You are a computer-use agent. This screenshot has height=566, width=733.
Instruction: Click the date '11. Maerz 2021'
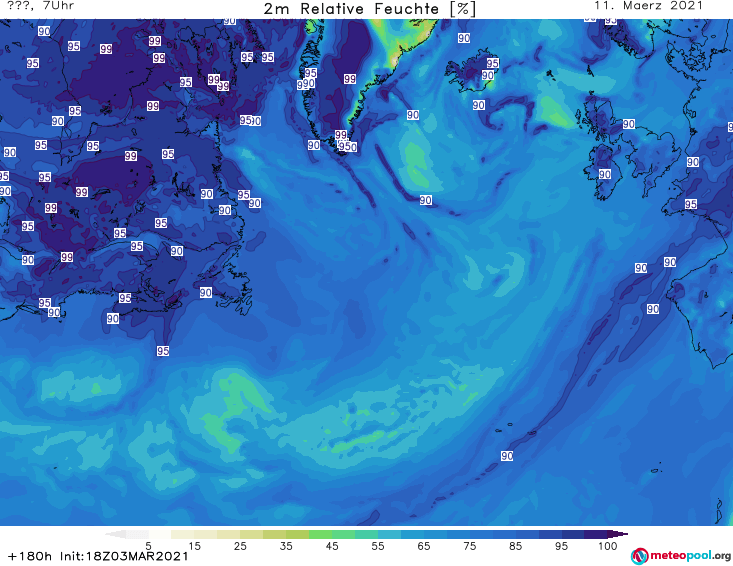[x=648, y=6]
